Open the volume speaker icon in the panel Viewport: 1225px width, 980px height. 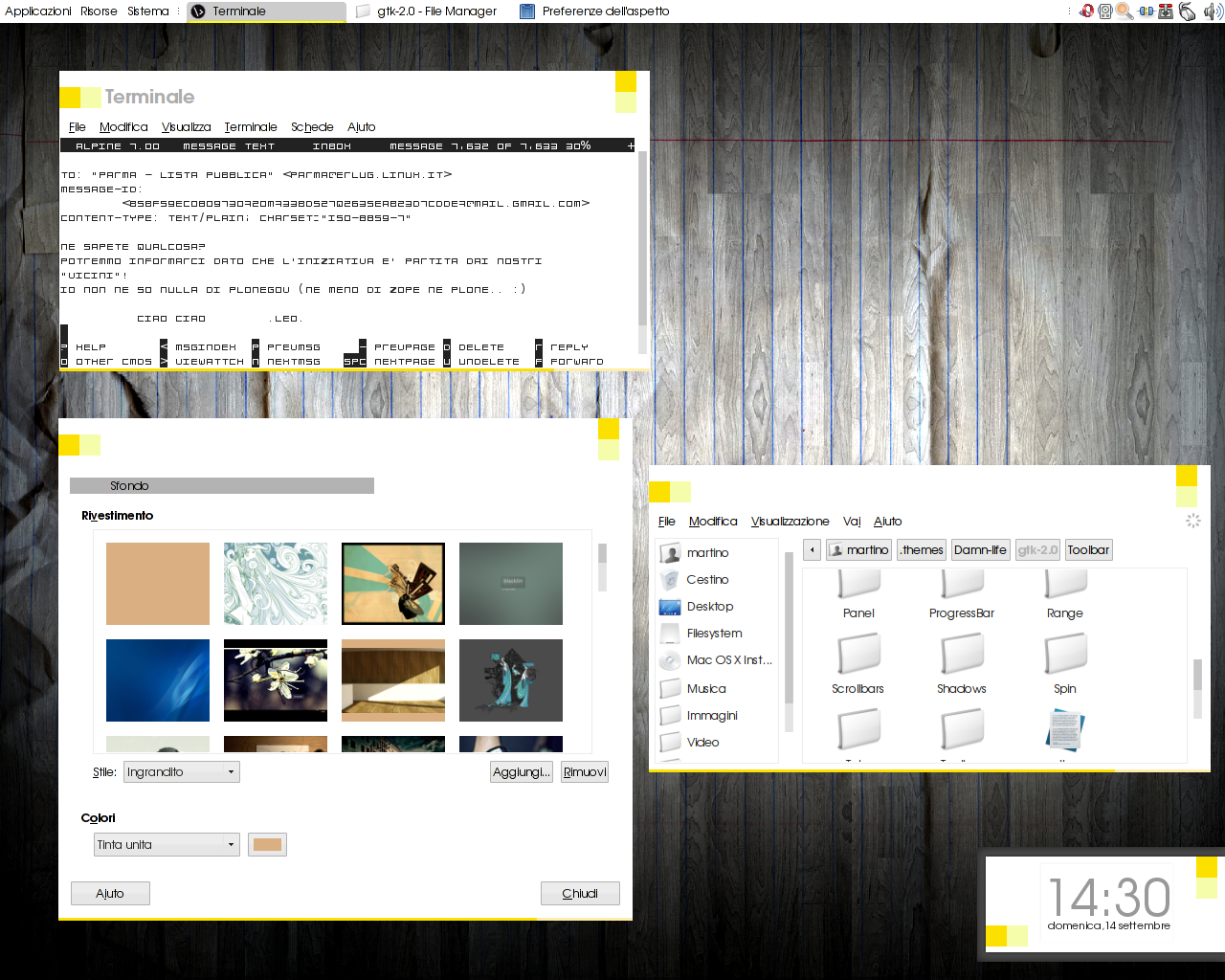coord(1213,11)
